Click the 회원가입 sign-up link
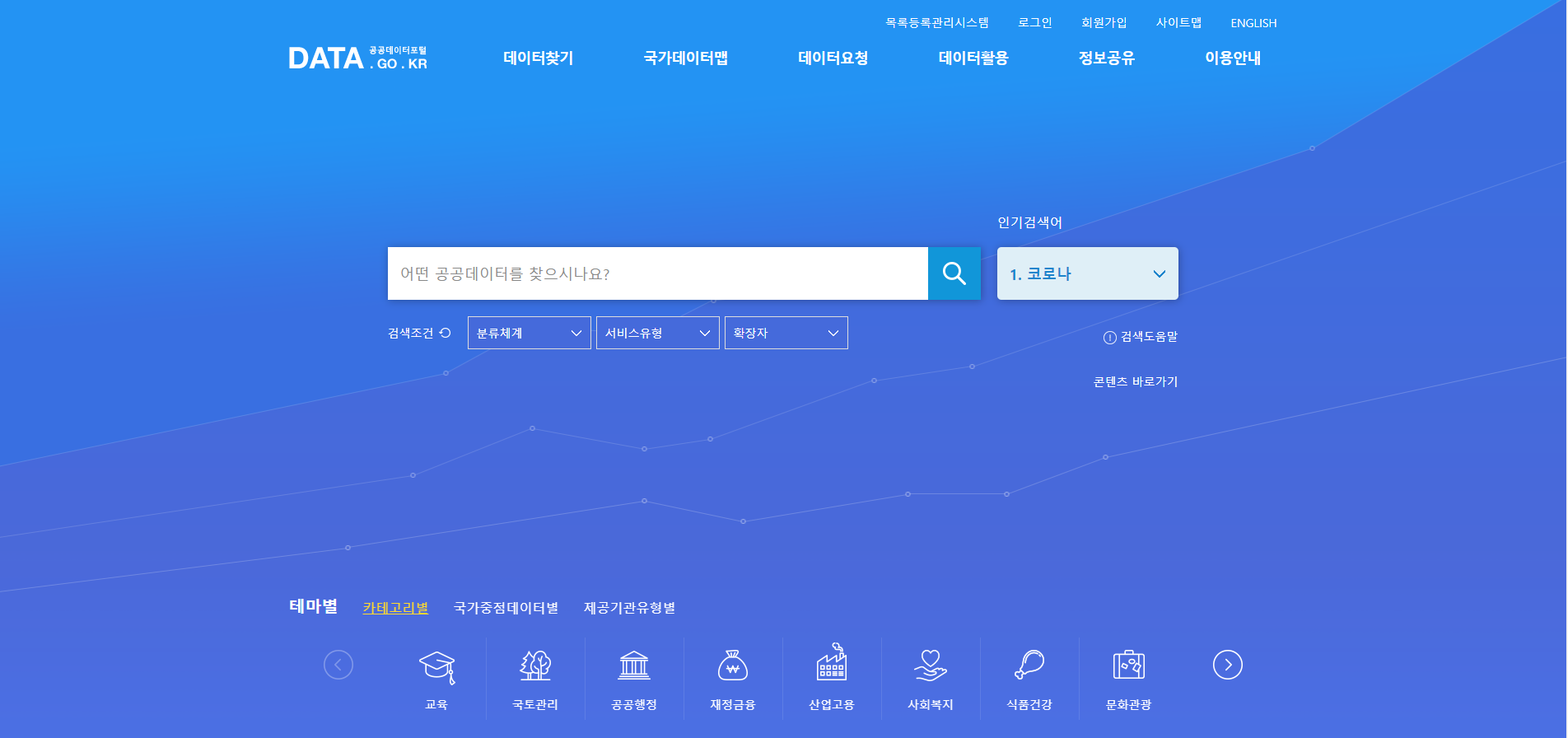 [1104, 23]
